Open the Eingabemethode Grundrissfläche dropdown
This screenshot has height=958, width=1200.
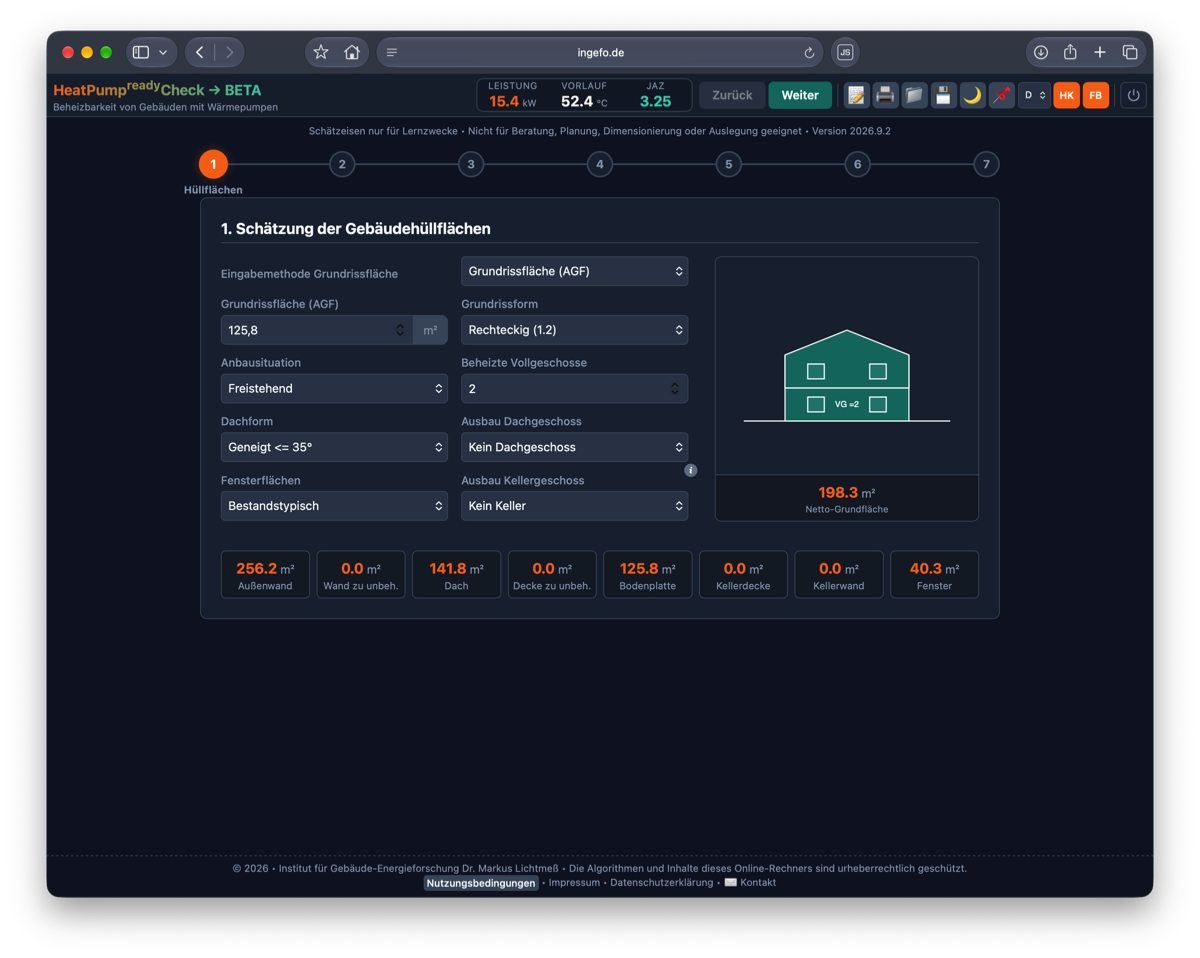(x=574, y=271)
